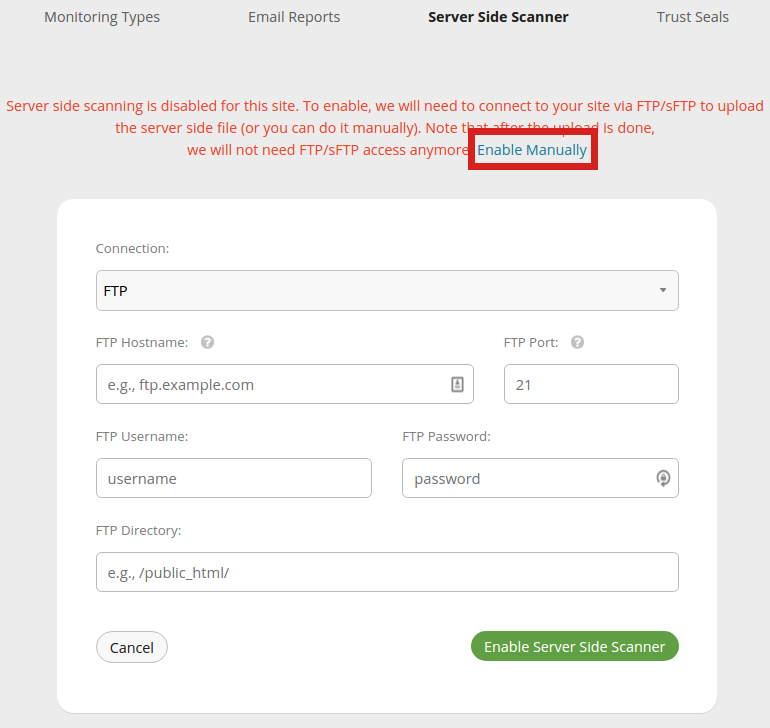Open the Email Reports tab
Viewport: 770px width, 728px height.
[x=294, y=17]
